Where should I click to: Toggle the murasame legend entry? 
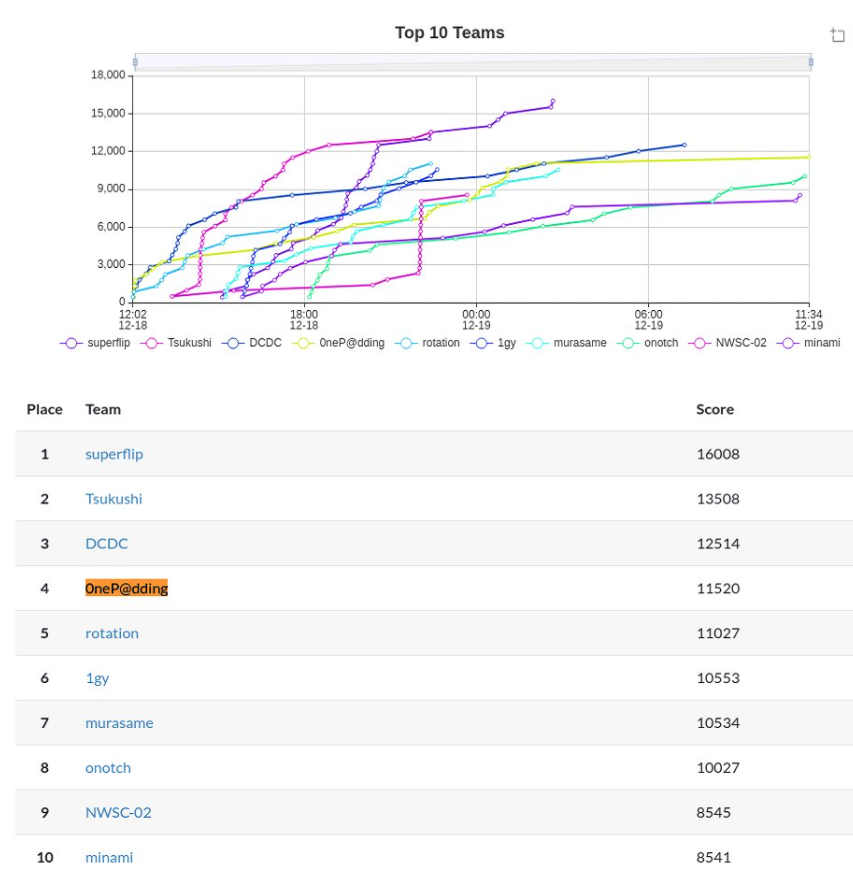click(566, 343)
